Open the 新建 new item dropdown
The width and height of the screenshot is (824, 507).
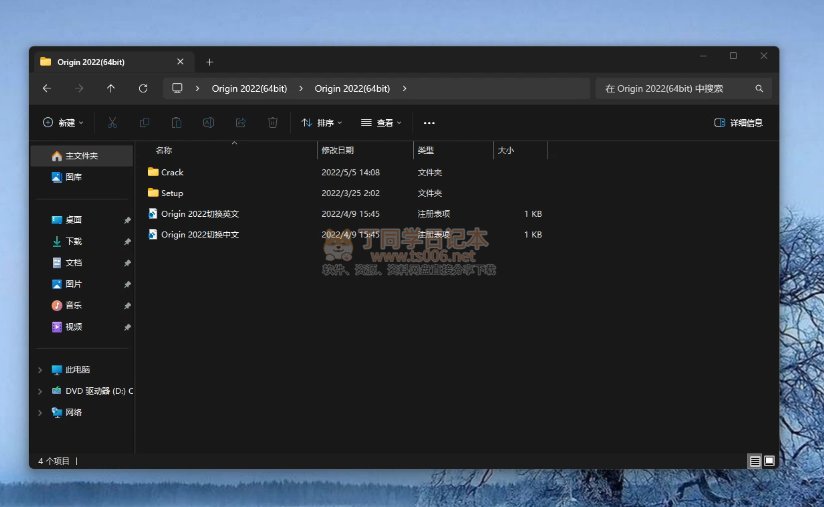point(63,123)
